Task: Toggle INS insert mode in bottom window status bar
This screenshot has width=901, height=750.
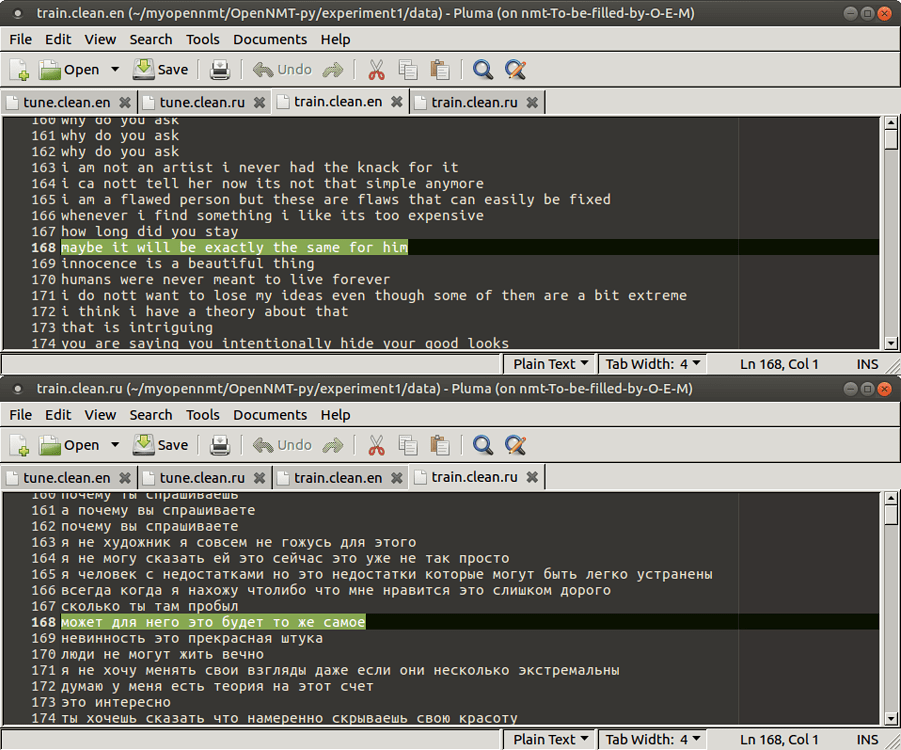Action: (867, 740)
